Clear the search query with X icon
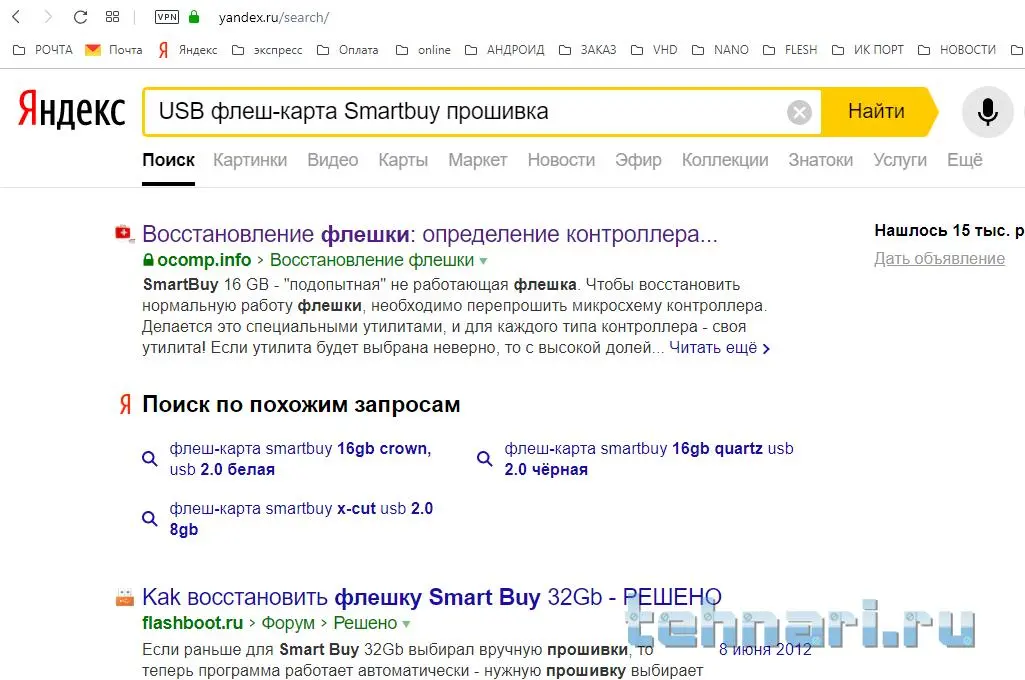Screen dimensions: 1025x680 tap(799, 112)
